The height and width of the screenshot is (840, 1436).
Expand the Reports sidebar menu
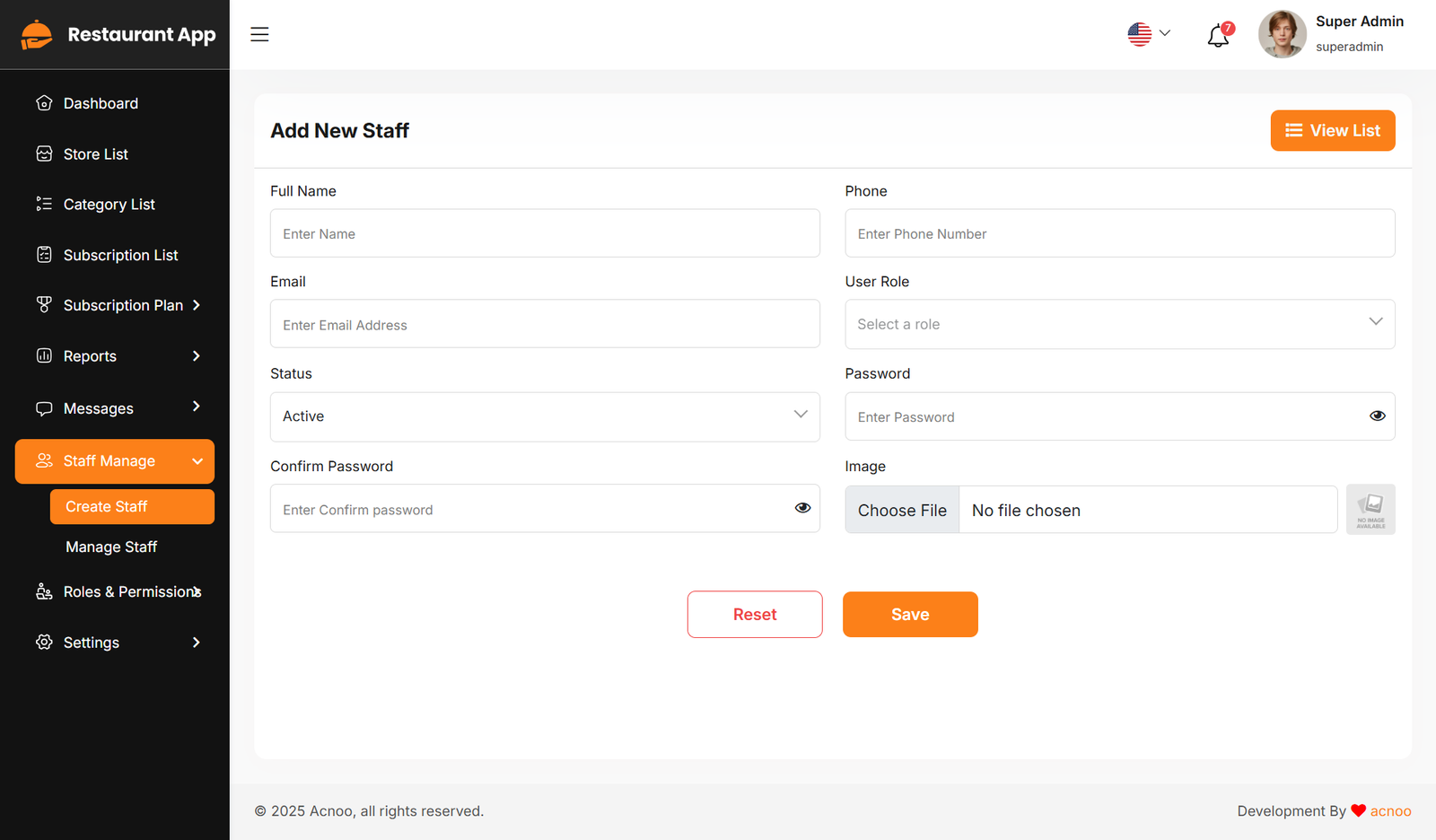(x=115, y=356)
